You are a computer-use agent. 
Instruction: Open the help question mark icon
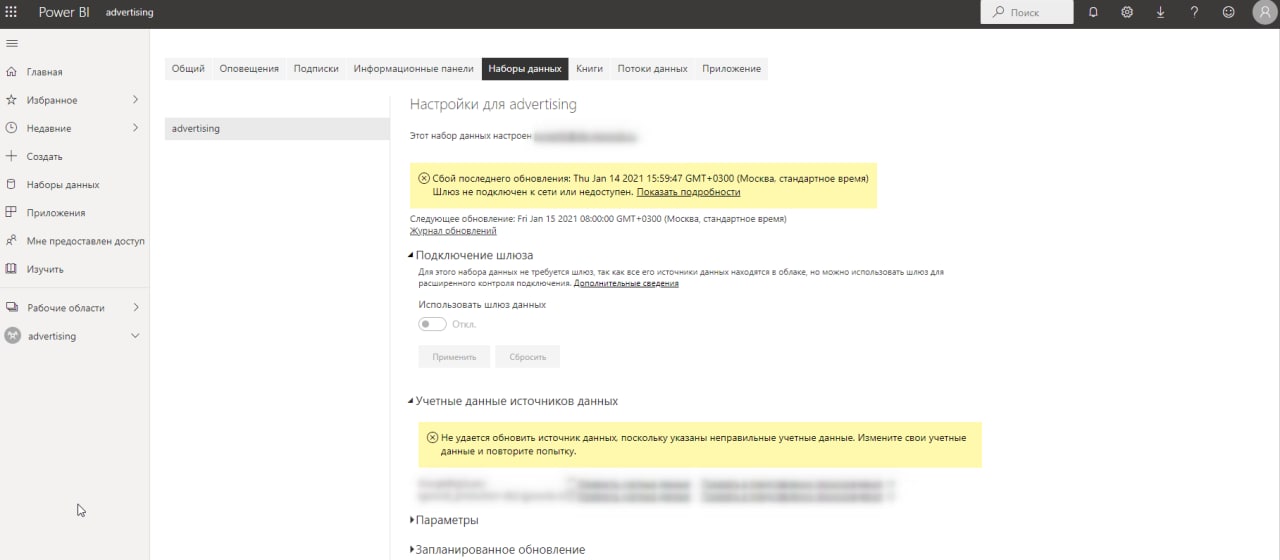(x=1195, y=12)
